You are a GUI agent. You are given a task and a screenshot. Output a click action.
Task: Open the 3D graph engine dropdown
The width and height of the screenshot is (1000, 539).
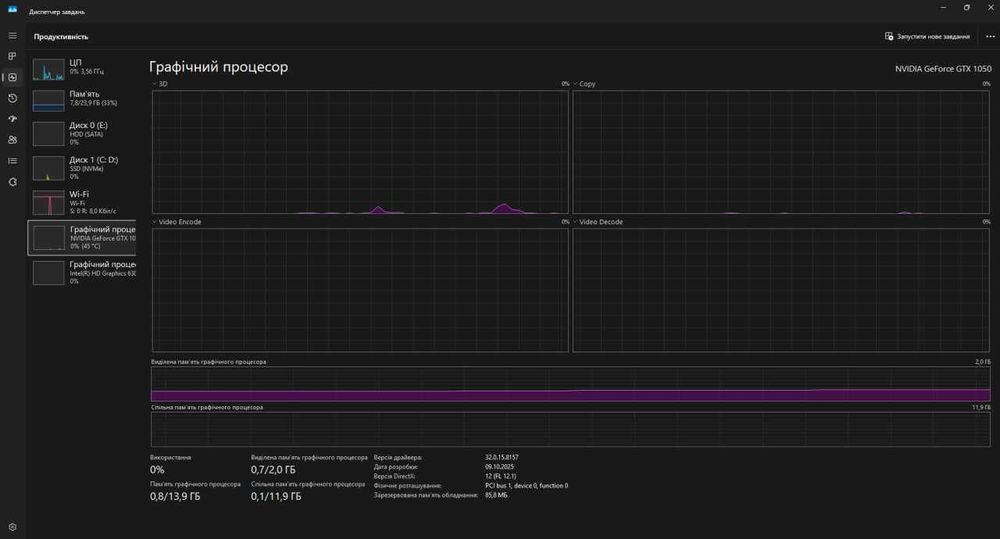click(155, 84)
